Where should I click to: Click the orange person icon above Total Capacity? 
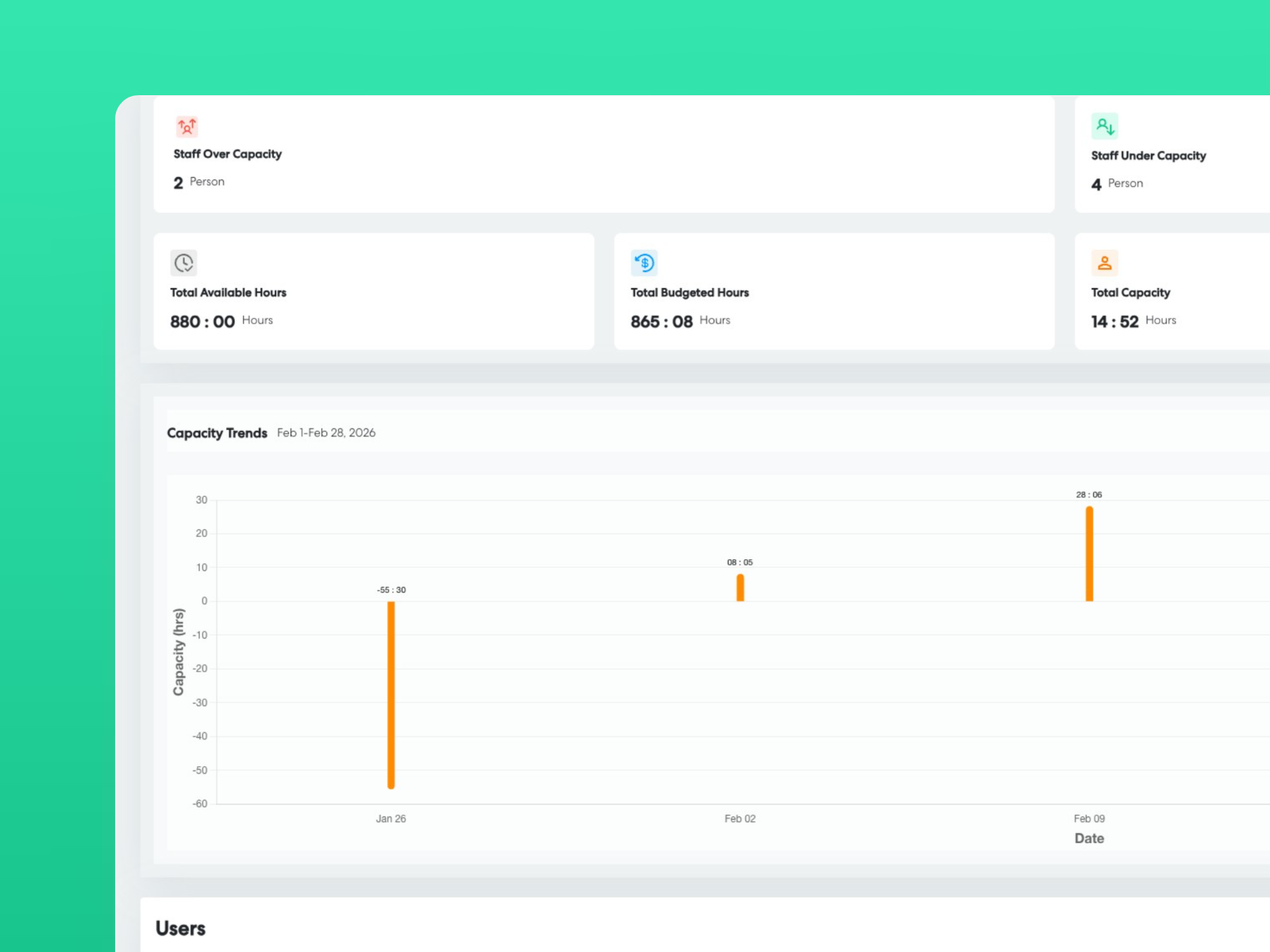pos(1103,263)
